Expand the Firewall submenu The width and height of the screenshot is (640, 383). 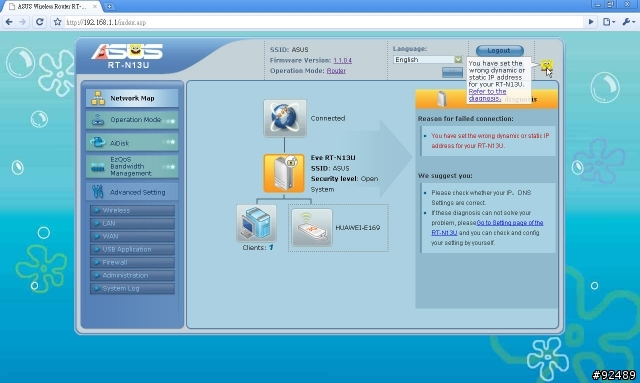click(132, 263)
